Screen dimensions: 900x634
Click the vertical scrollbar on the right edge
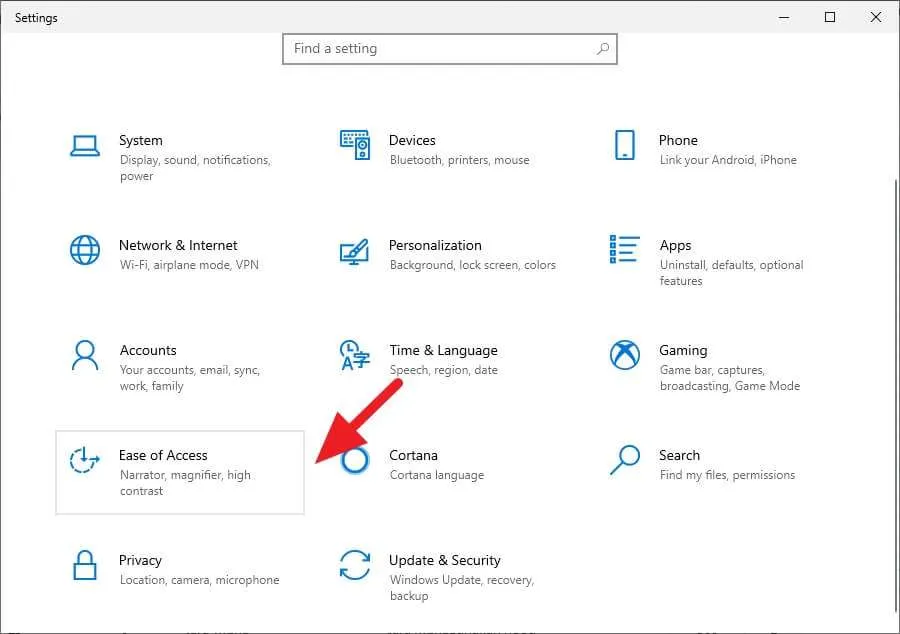click(896, 396)
